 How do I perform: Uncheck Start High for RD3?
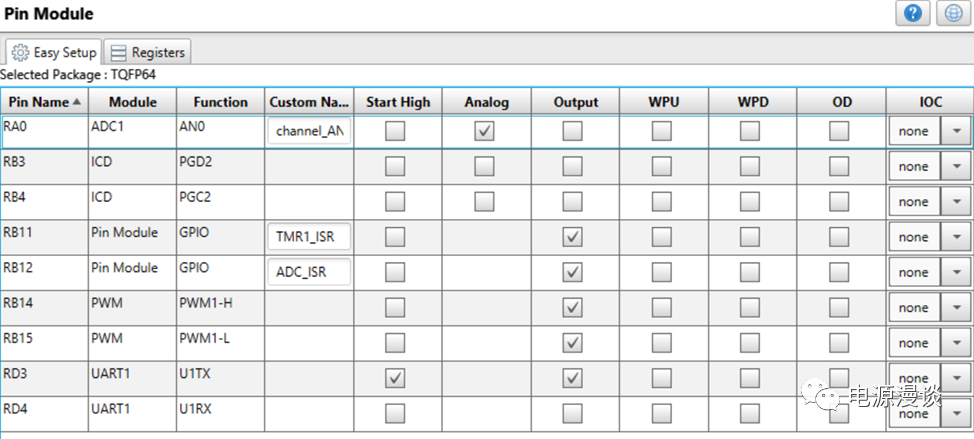[395, 378]
